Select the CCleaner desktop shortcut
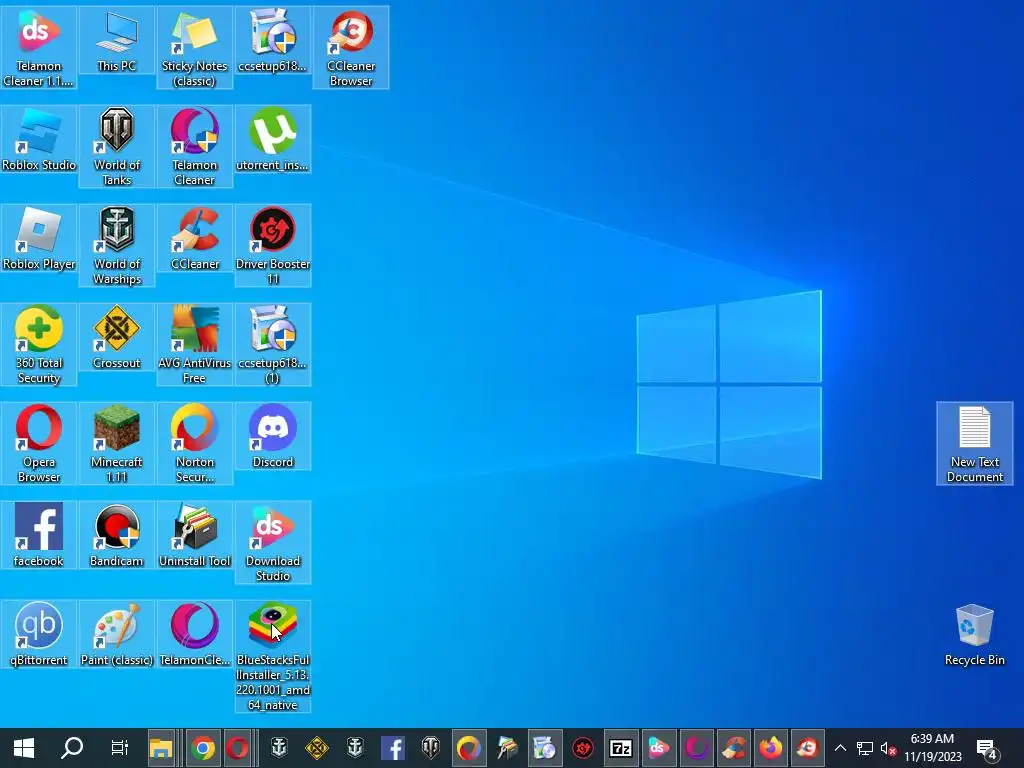 tap(195, 238)
